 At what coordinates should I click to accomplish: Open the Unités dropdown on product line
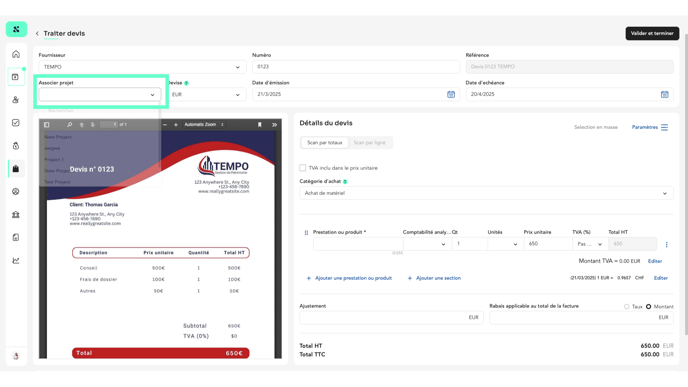click(x=505, y=244)
